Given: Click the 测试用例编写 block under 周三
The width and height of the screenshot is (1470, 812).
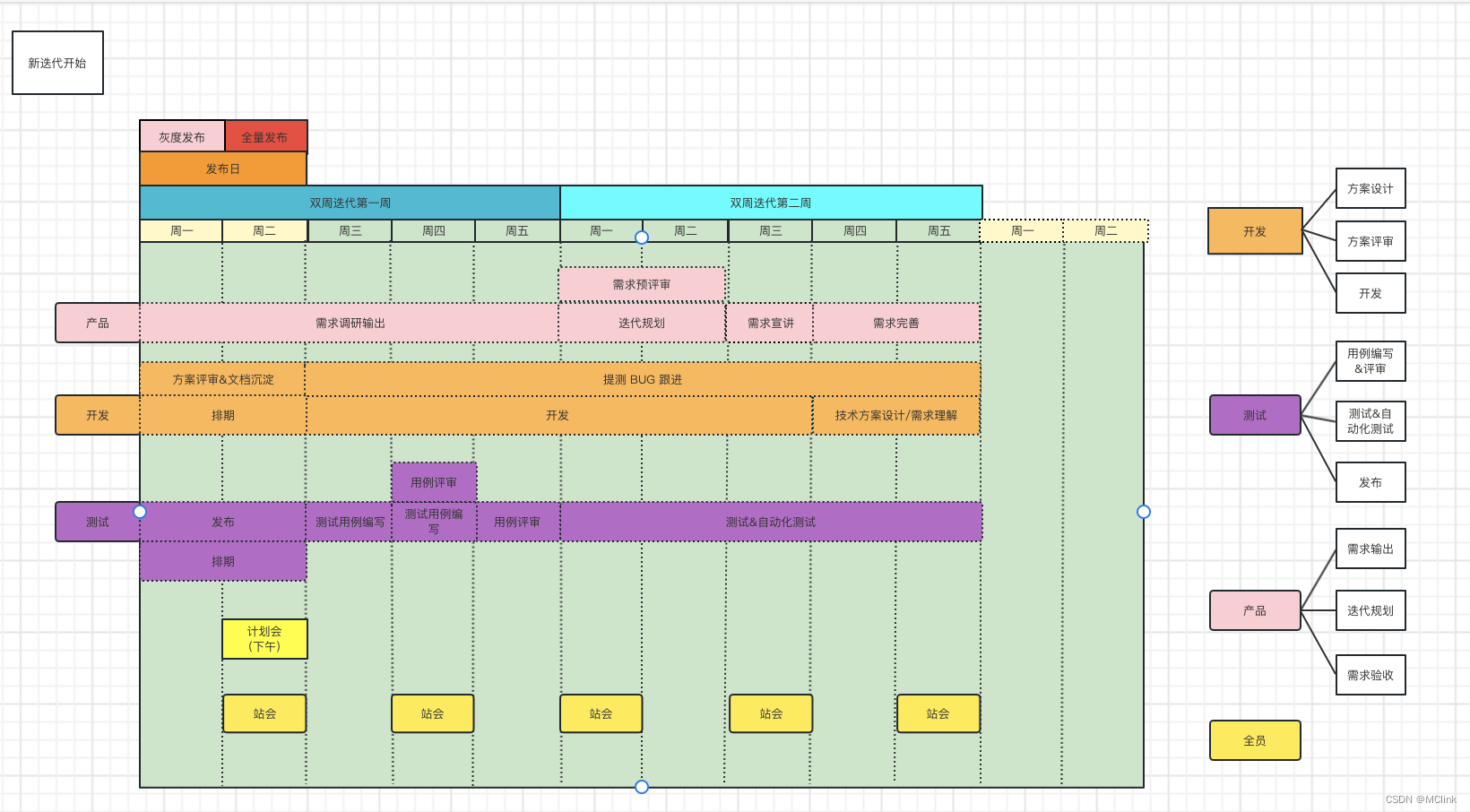Looking at the screenshot, I should click(350, 522).
